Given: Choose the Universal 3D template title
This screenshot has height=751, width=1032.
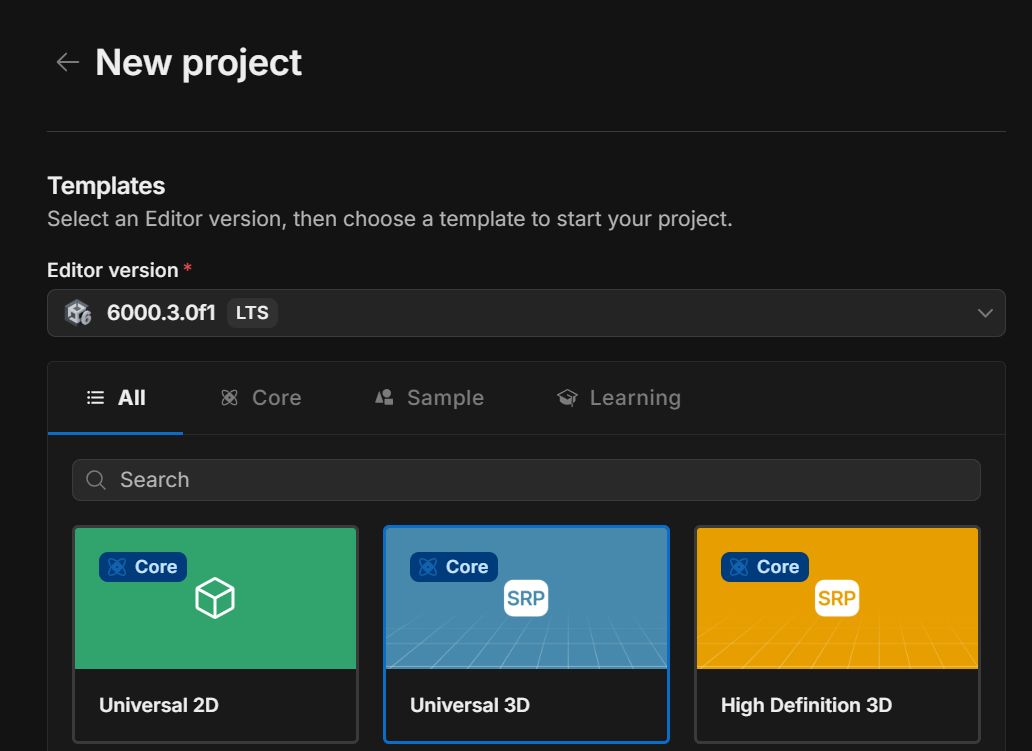Looking at the screenshot, I should click(x=470, y=705).
